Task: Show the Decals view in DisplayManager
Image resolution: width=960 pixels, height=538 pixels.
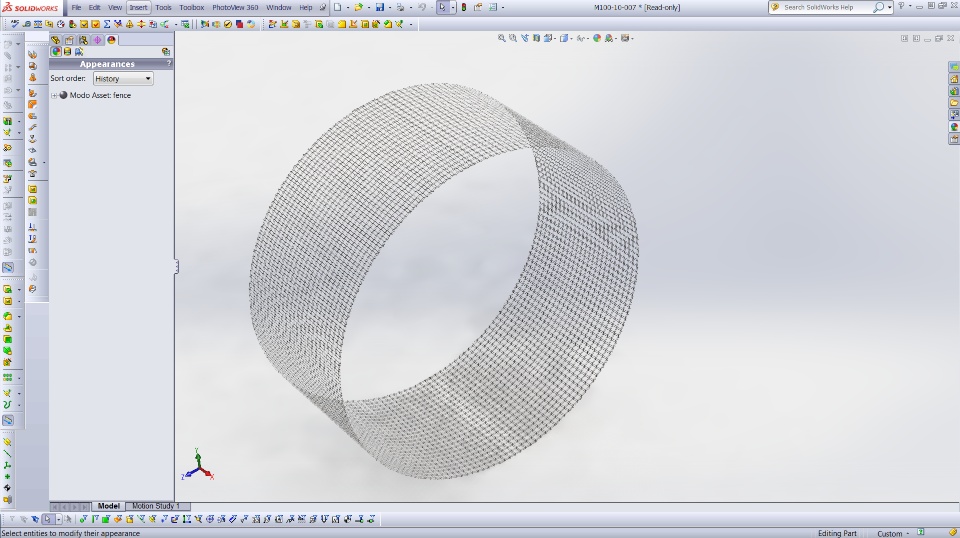Action: coord(67,52)
